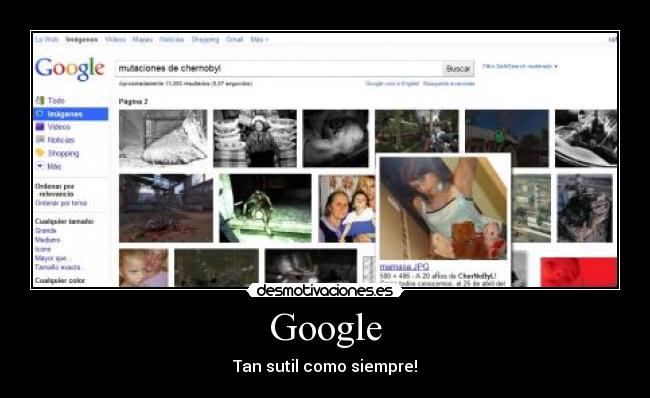Select the Cualquier color filter
Image resolution: width=650 pixels, height=398 pixels.
(60, 281)
